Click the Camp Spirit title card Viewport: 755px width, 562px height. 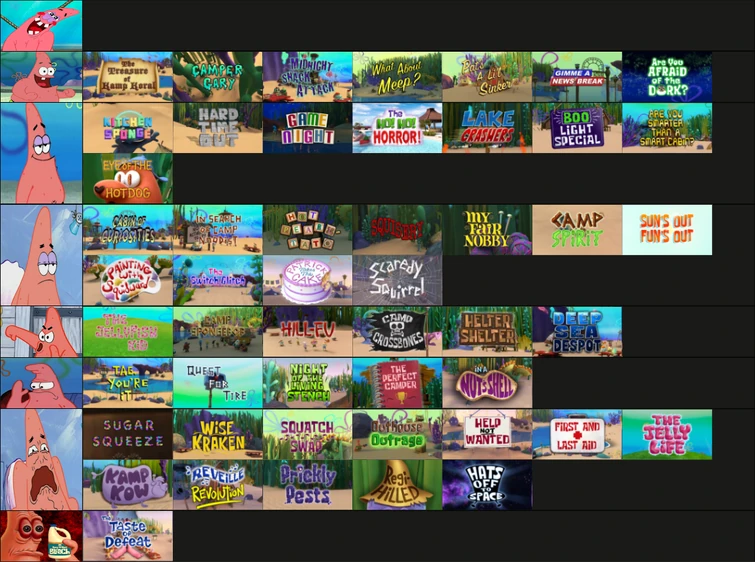(x=577, y=230)
